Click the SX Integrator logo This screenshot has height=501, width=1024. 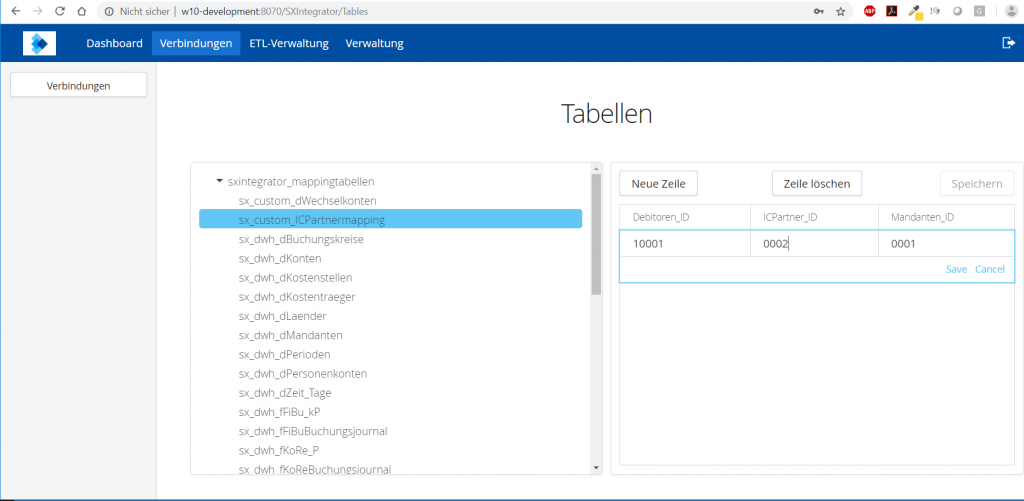point(39,43)
